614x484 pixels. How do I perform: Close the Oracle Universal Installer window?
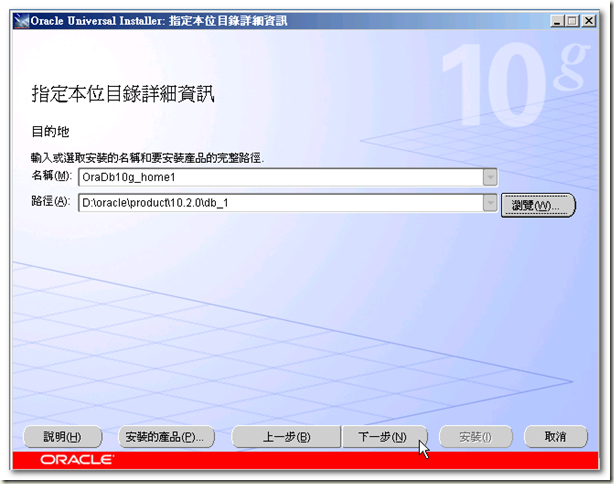click(589, 21)
